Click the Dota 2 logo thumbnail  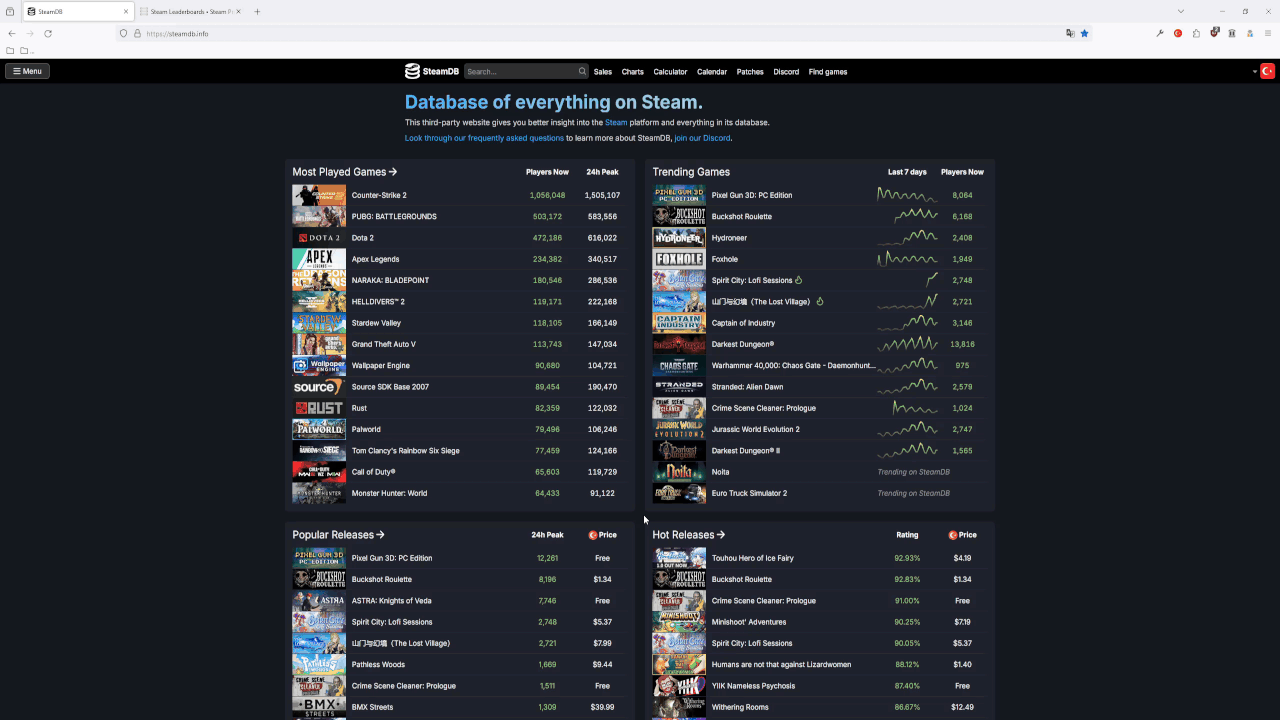[319, 238]
